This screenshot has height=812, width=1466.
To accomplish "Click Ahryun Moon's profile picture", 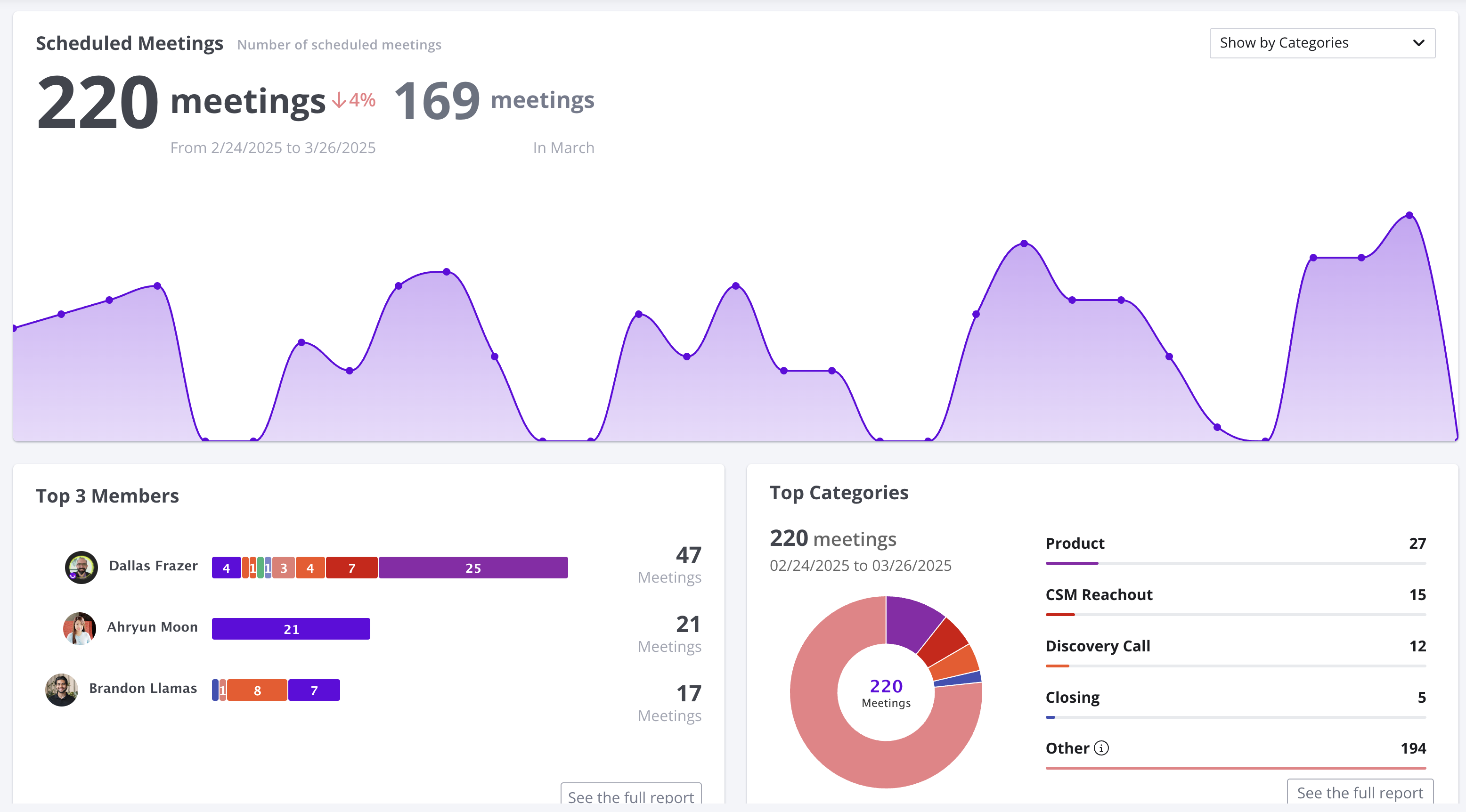I will [x=80, y=628].
